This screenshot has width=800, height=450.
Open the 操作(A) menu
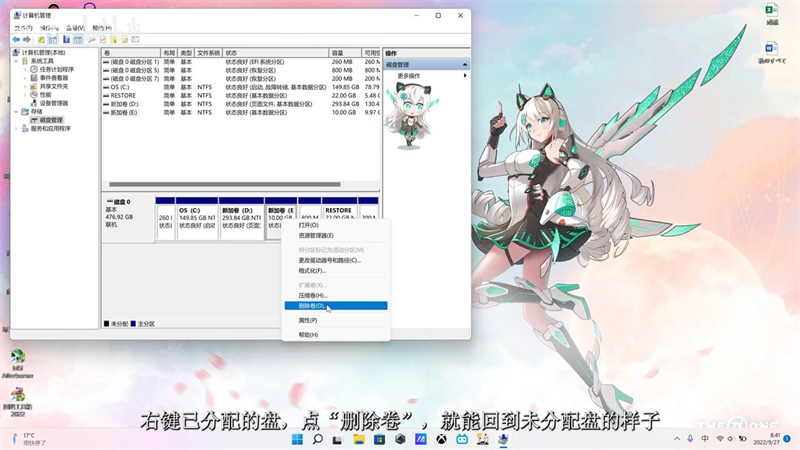click(x=49, y=28)
